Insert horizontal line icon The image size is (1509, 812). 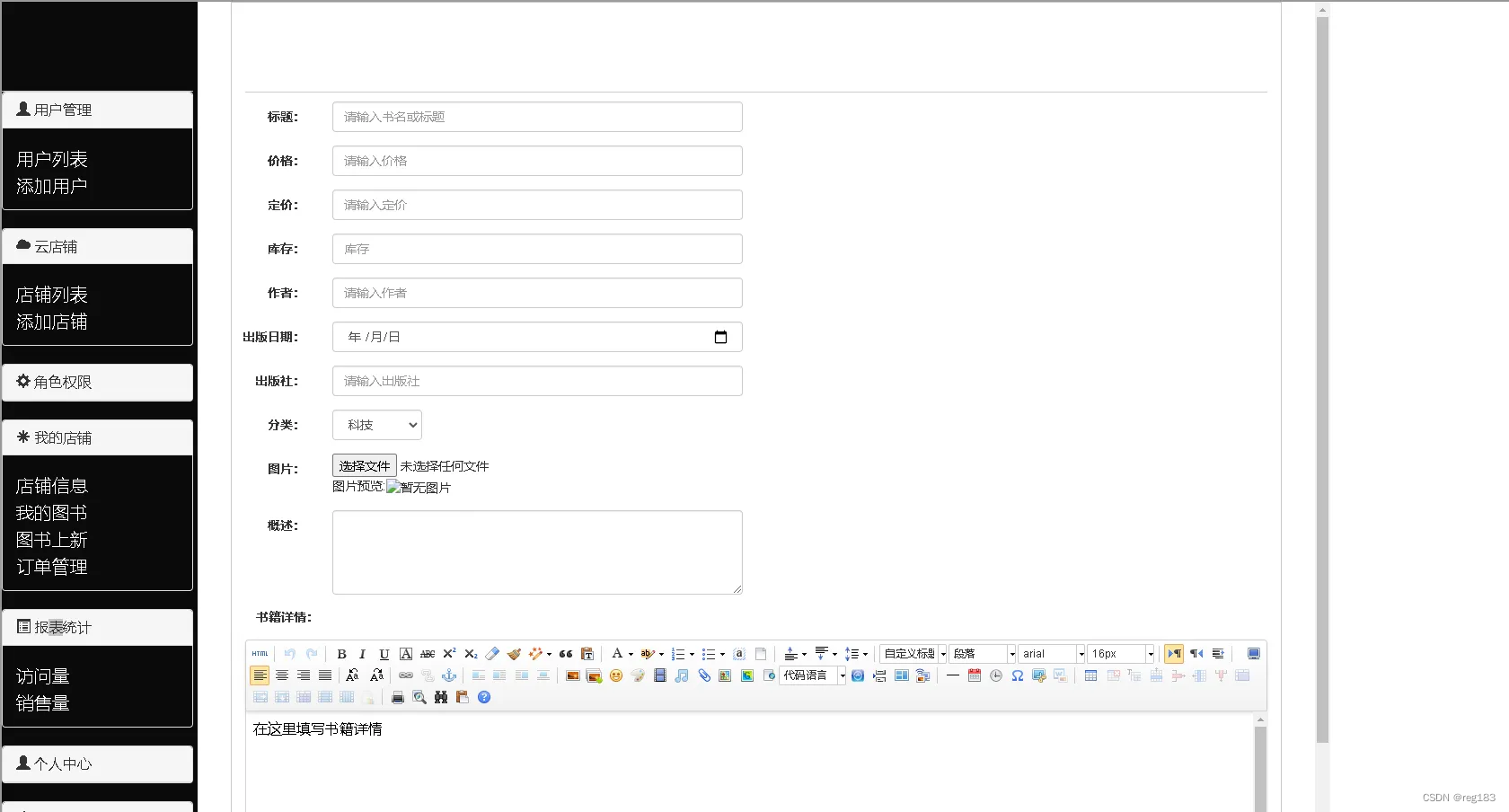pos(953,675)
